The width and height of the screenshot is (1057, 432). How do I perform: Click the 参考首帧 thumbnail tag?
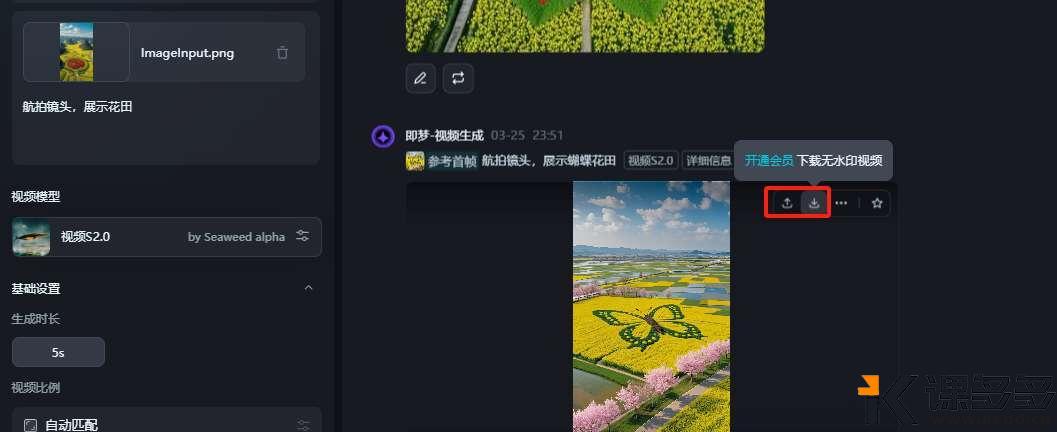click(x=442, y=160)
